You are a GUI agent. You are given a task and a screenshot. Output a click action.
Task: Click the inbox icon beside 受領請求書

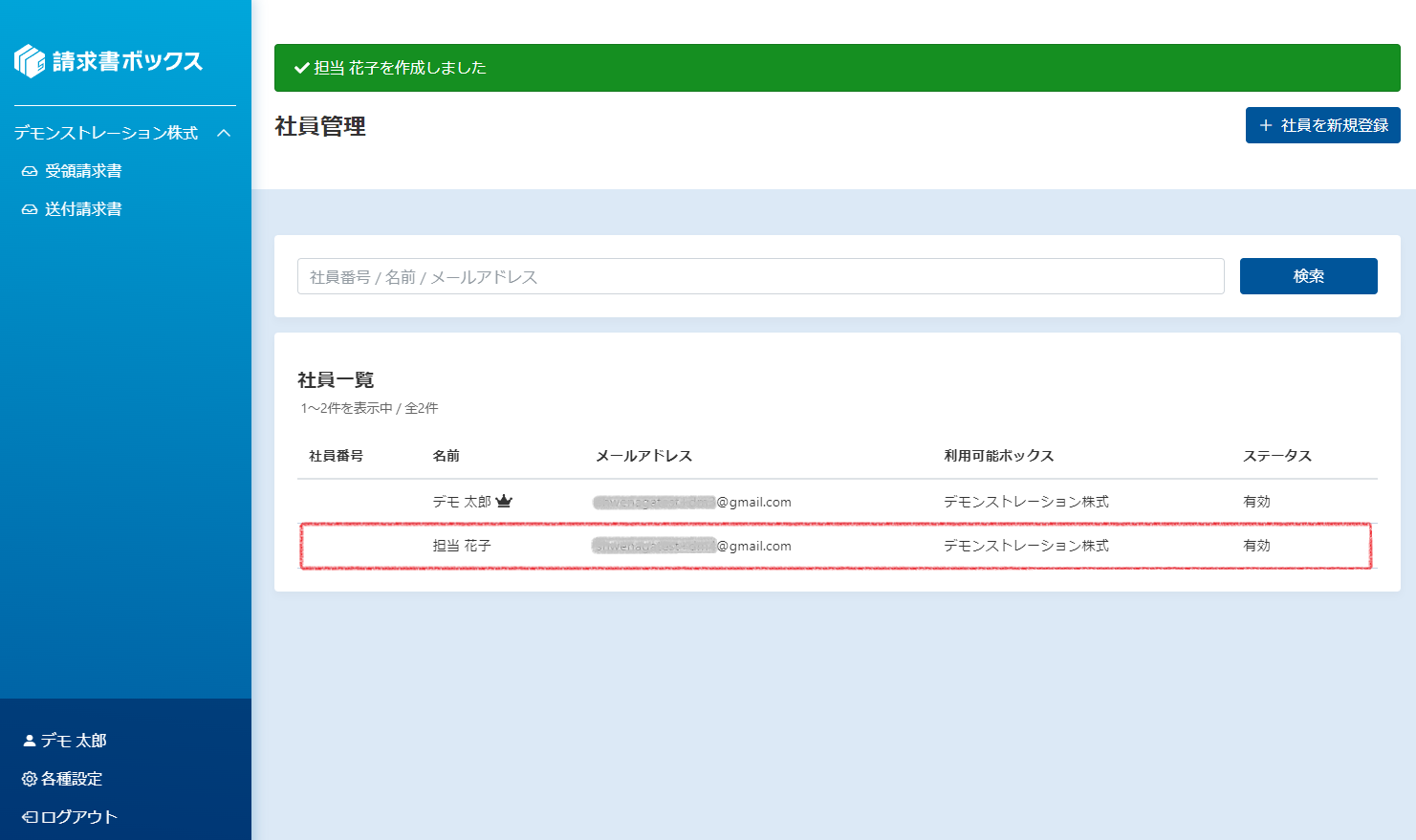click(x=30, y=171)
